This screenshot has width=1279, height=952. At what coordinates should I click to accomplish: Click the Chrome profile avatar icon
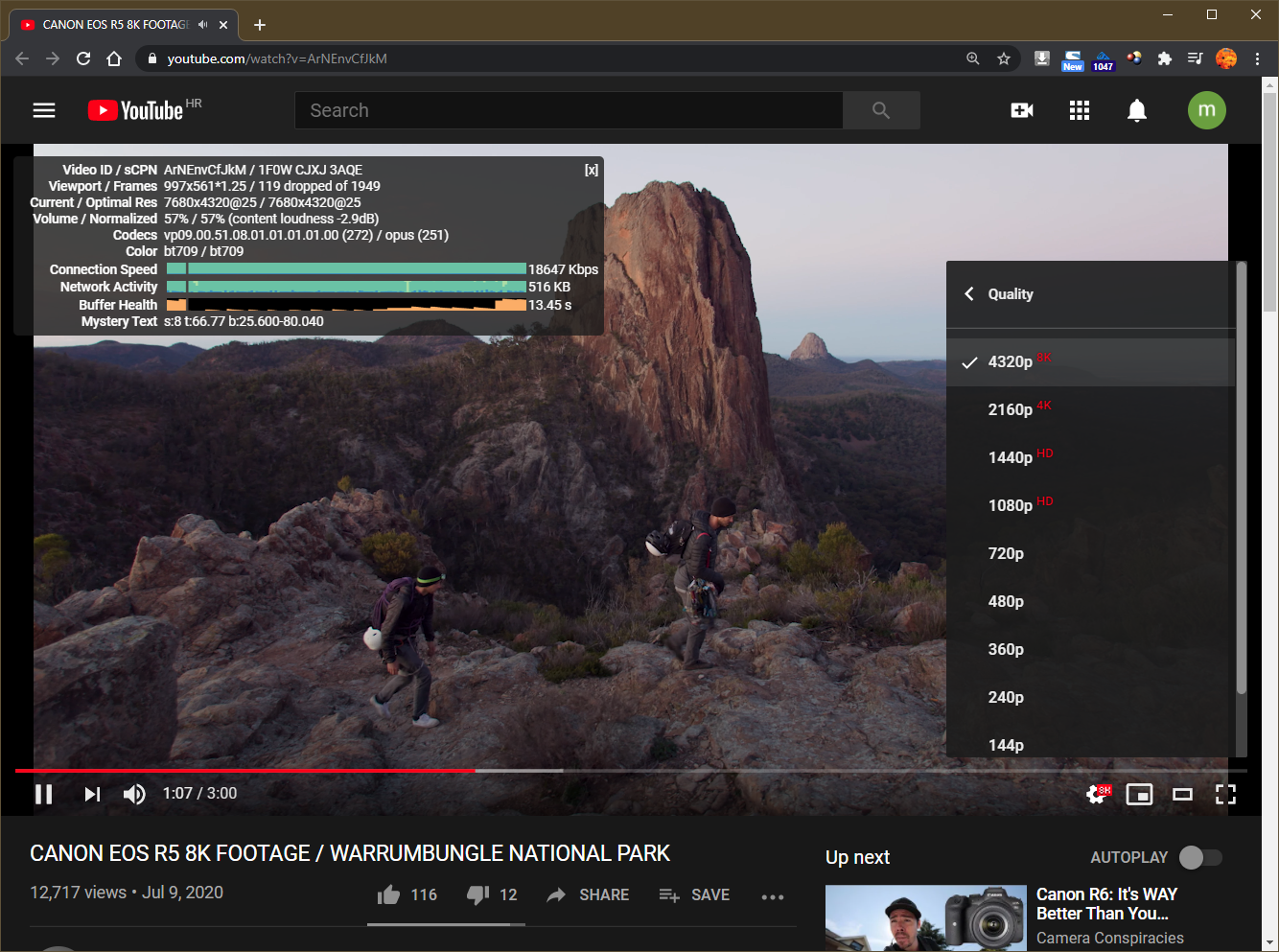[1226, 58]
